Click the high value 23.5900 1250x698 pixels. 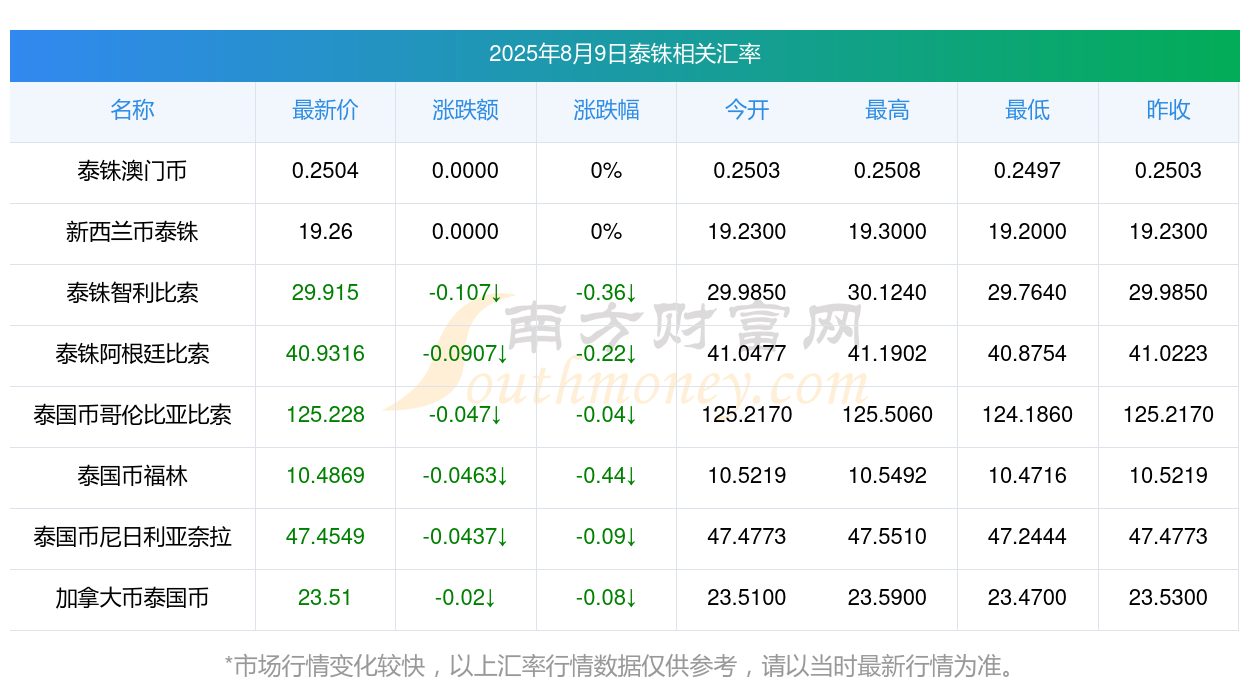pyautogui.click(x=887, y=598)
